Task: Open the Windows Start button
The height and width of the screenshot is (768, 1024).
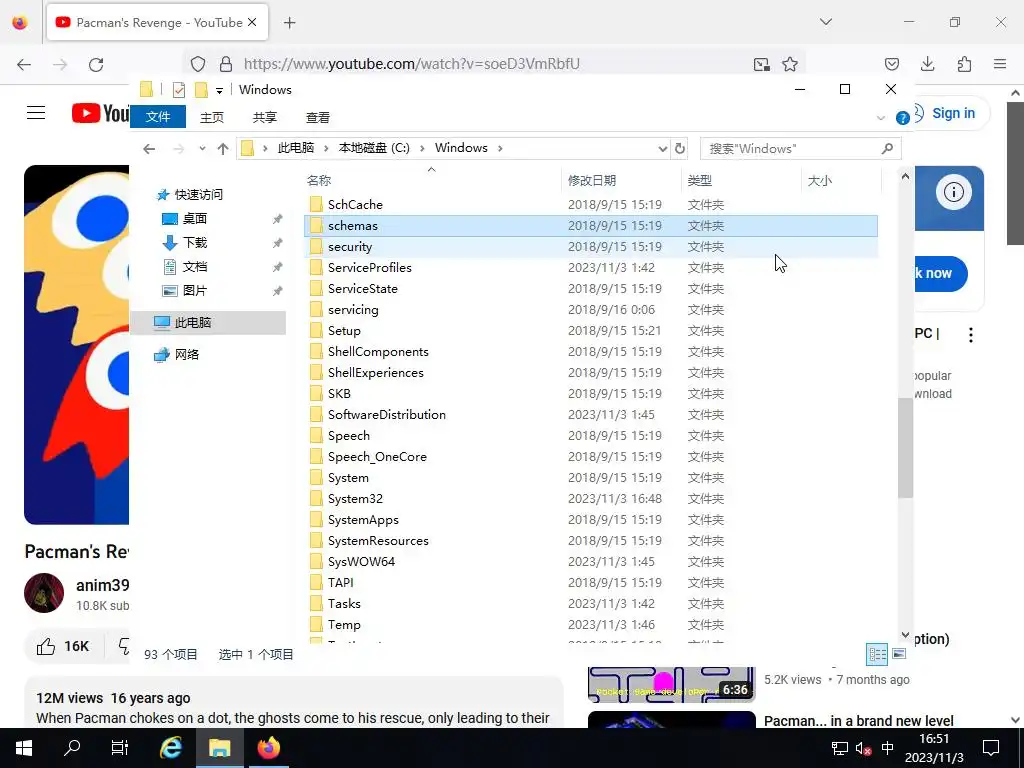Action: pyautogui.click(x=24, y=748)
